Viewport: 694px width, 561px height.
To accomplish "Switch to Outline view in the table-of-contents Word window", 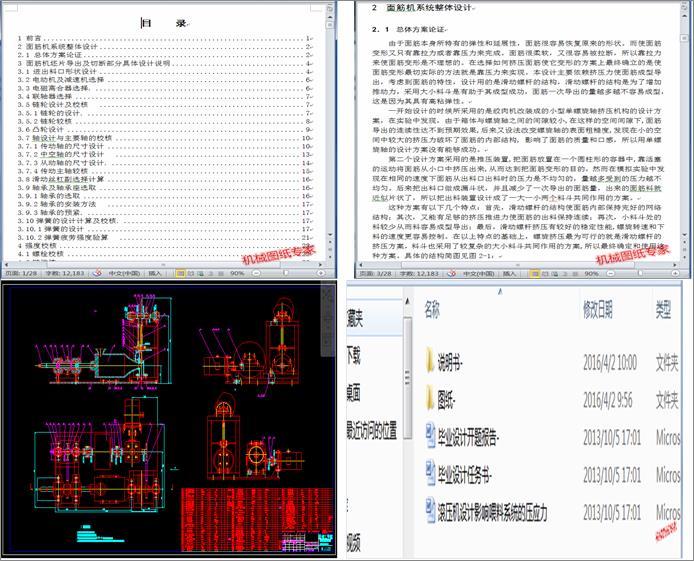I will (210, 273).
